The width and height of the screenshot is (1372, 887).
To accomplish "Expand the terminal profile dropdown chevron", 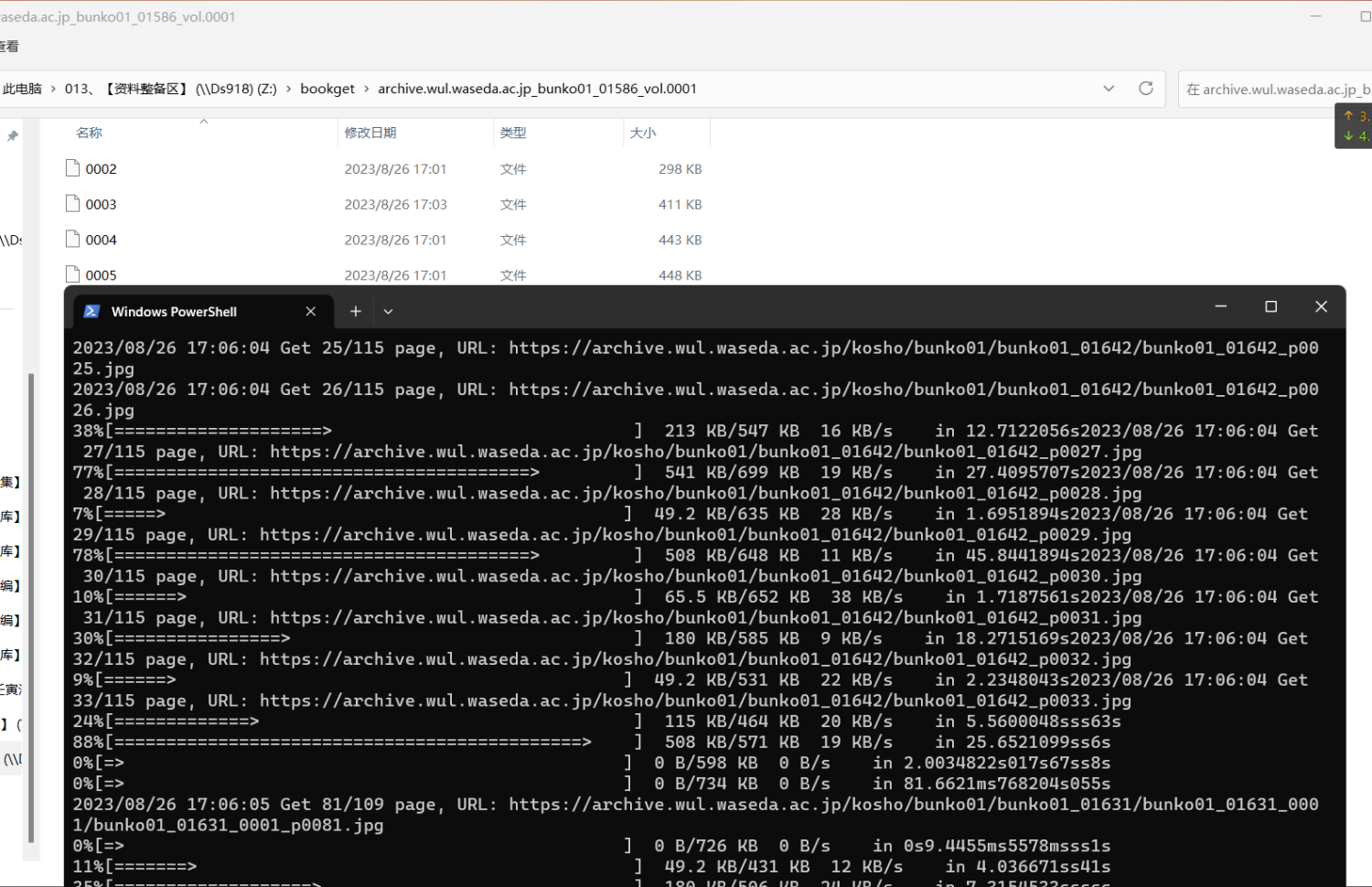I will (388, 312).
